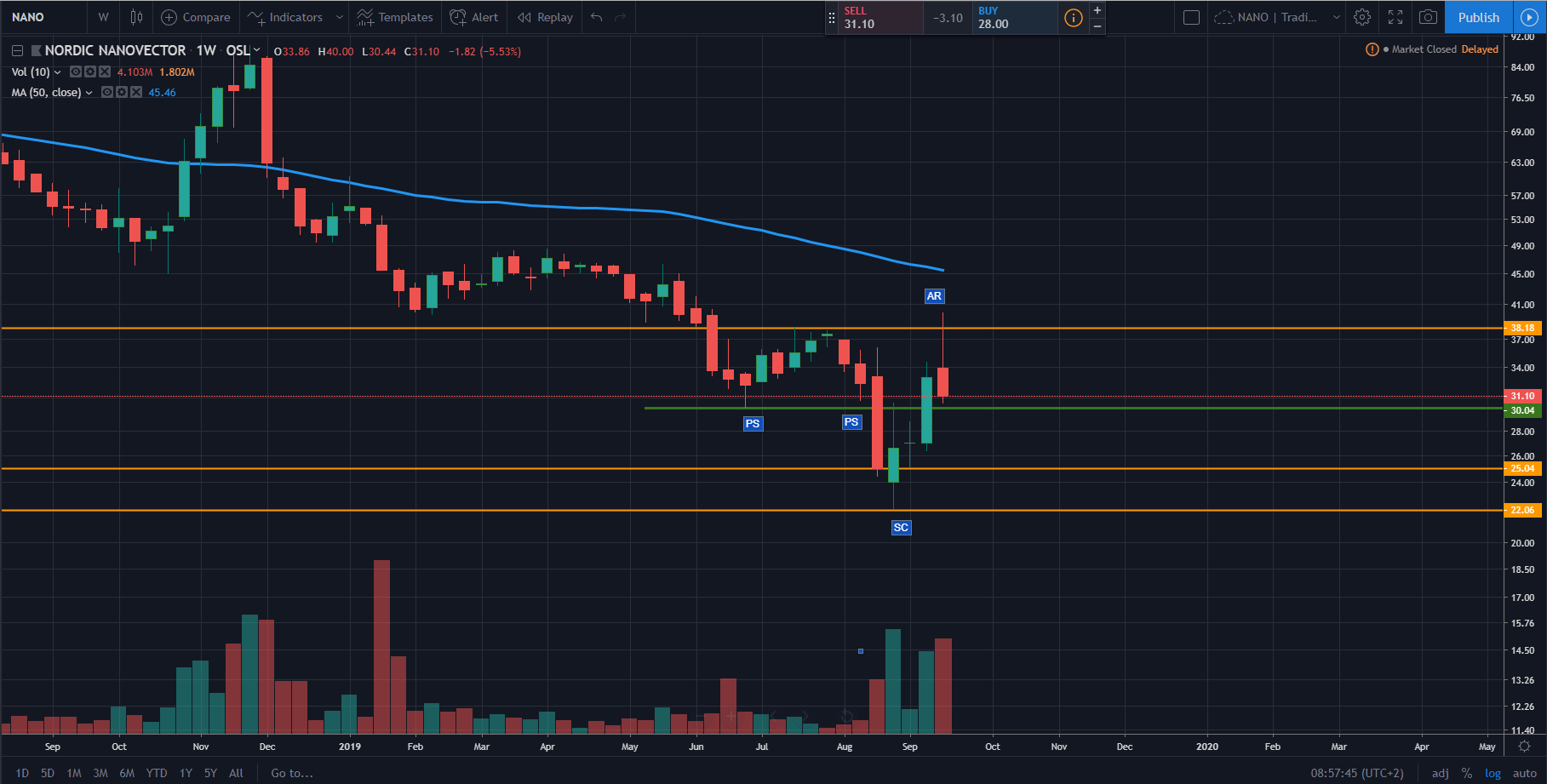
Task: Select the 1M time range
Action: 74,773
